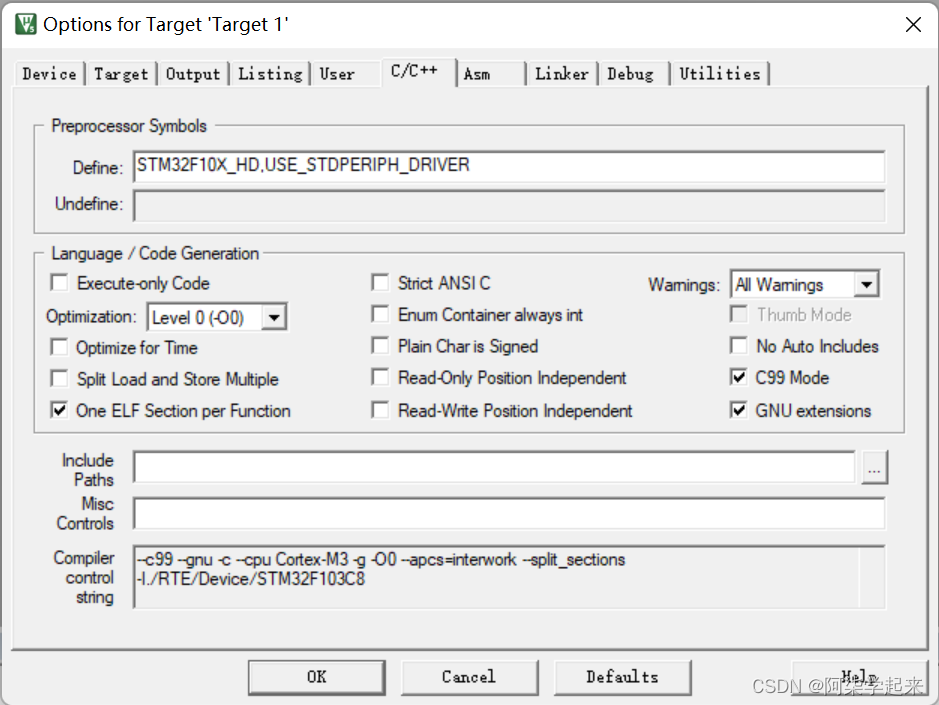Click the Include Paths field
Screen dimensions: 939x705
coord(495,467)
